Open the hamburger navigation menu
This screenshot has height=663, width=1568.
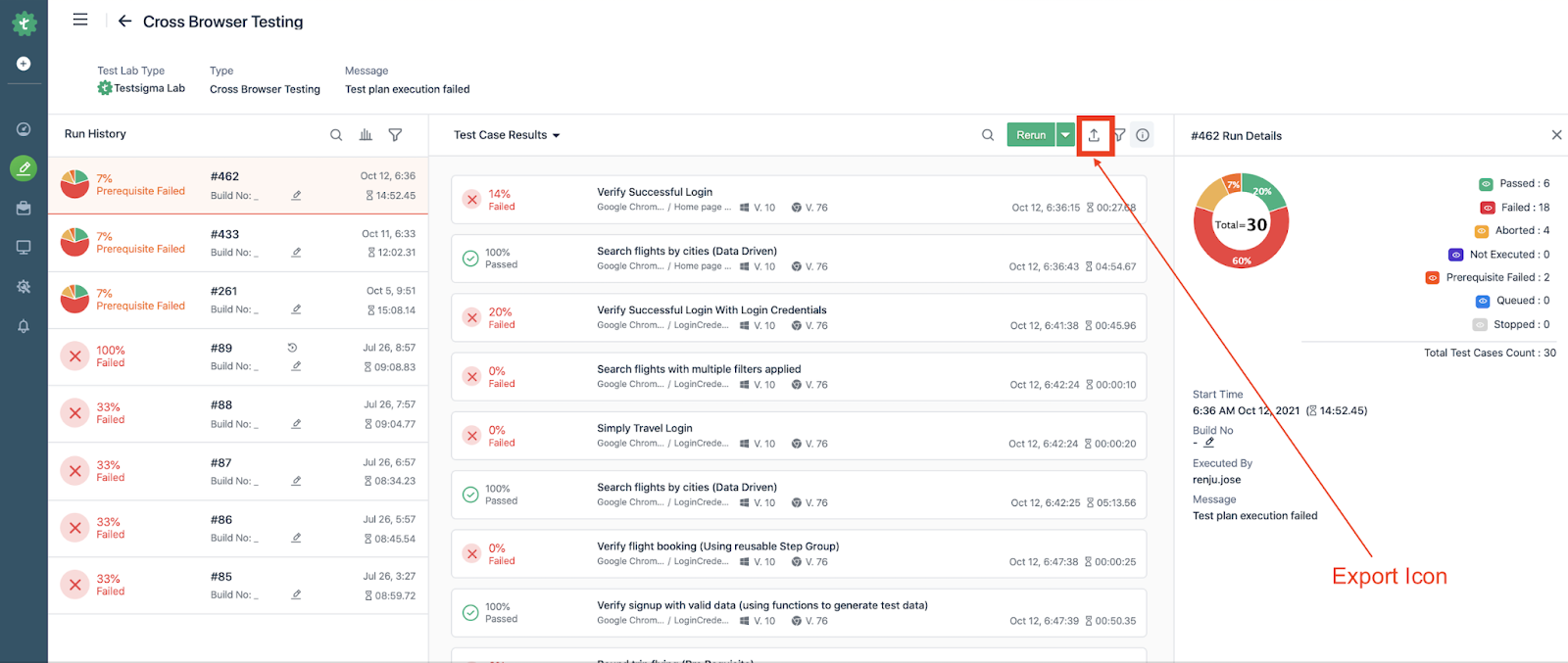click(80, 20)
